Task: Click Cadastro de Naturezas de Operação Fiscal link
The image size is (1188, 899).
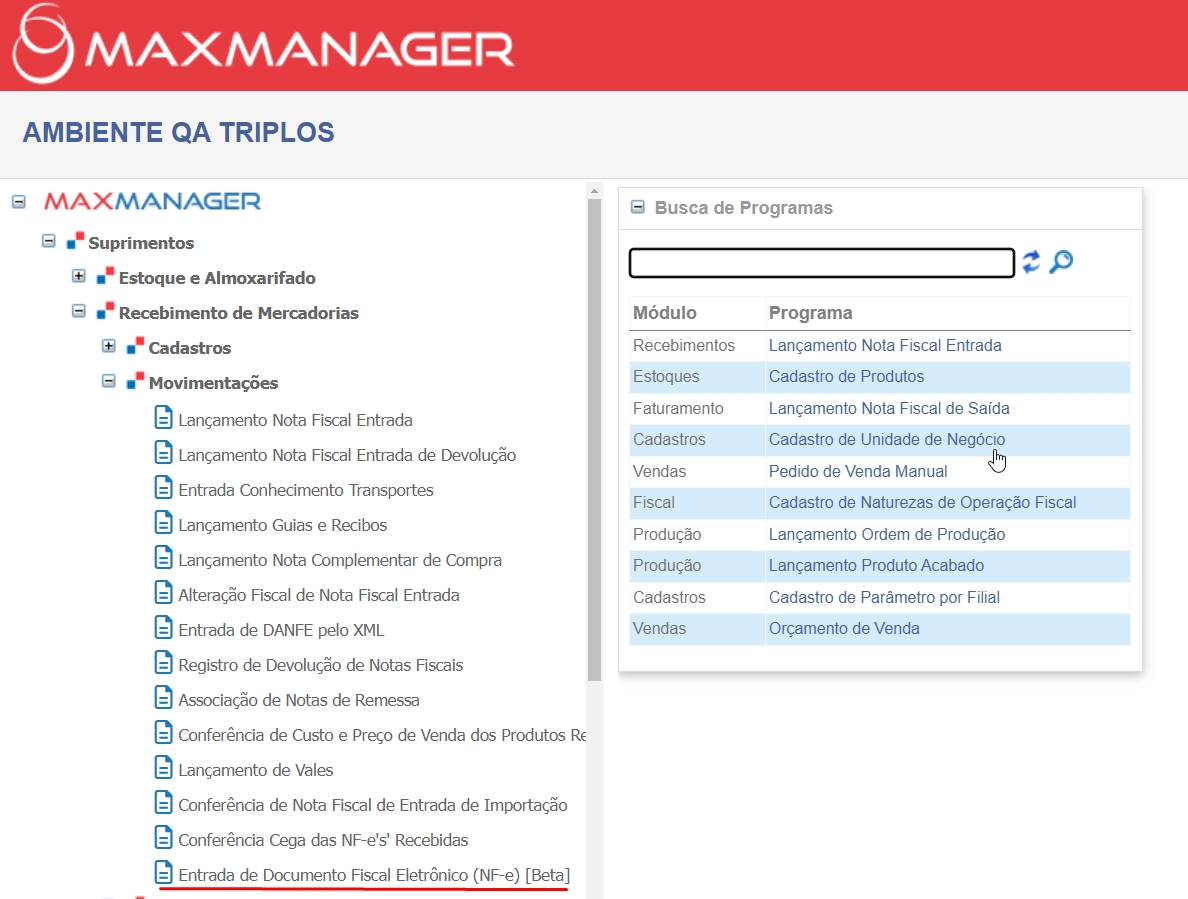Action: pyautogui.click(x=922, y=502)
